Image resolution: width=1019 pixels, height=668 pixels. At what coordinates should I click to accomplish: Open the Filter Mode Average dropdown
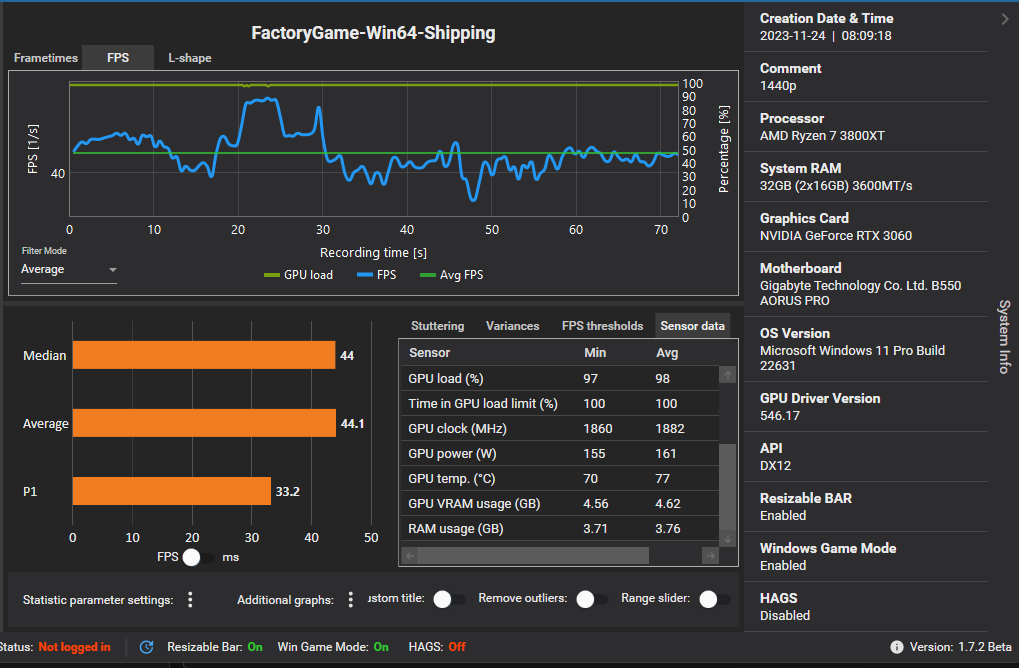pyautogui.click(x=68, y=269)
